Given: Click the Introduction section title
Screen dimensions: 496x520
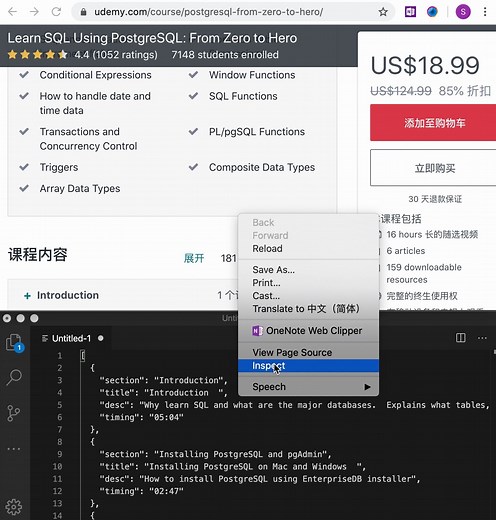Looking at the screenshot, I should tap(68, 295).
